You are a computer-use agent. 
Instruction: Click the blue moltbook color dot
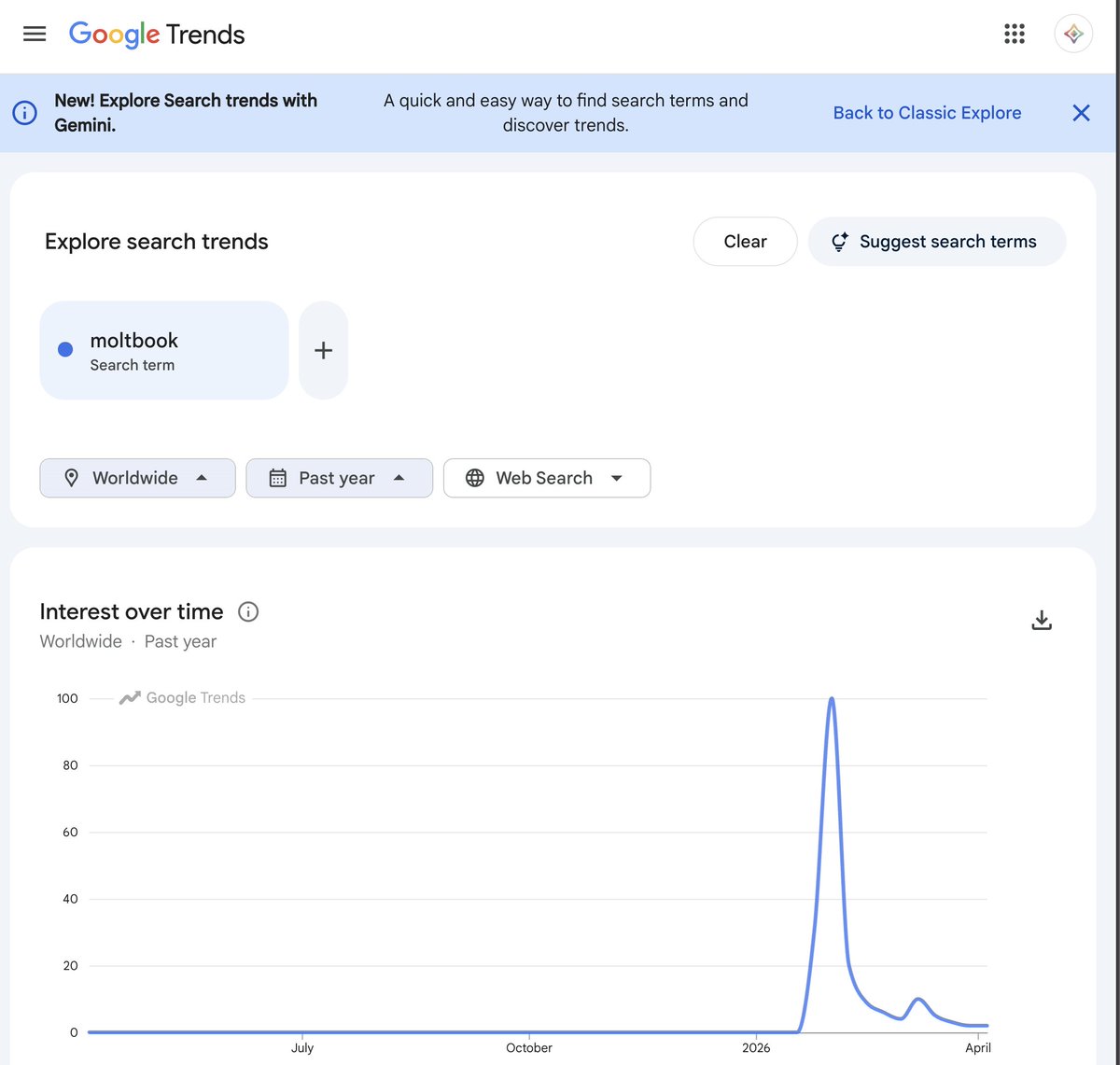click(65, 350)
